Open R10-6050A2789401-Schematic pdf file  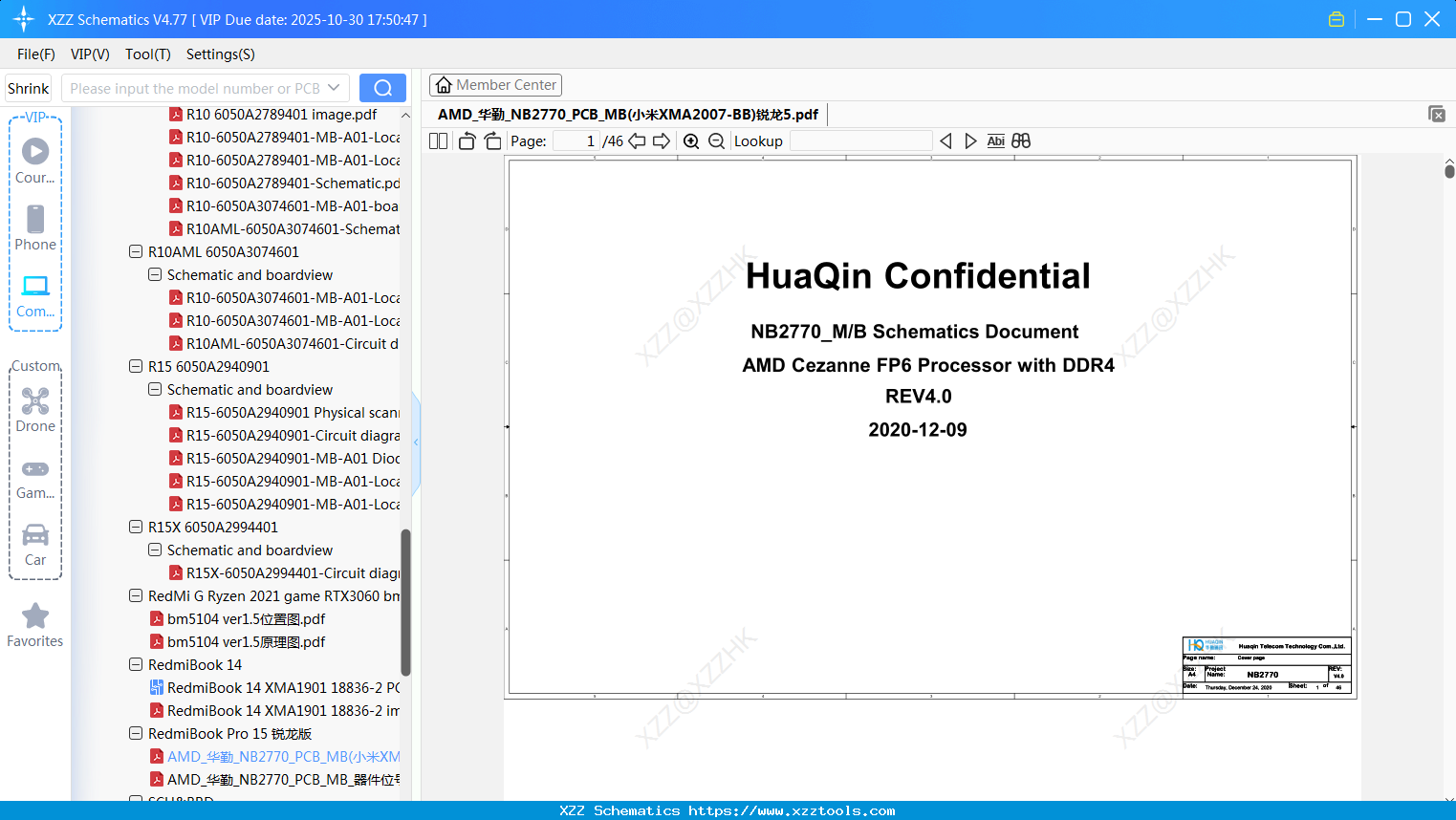click(x=285, y=183)
